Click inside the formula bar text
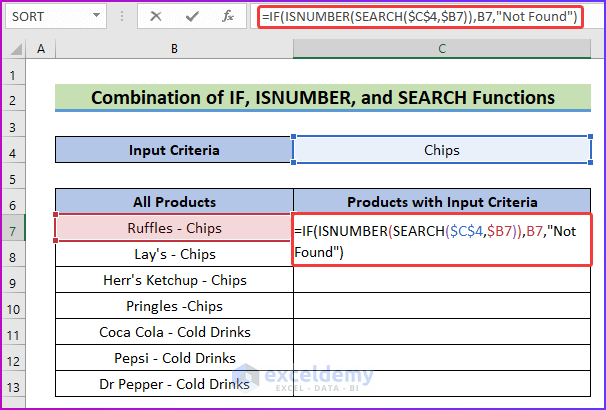Screen dimensions: 606x410 point(420,17)
